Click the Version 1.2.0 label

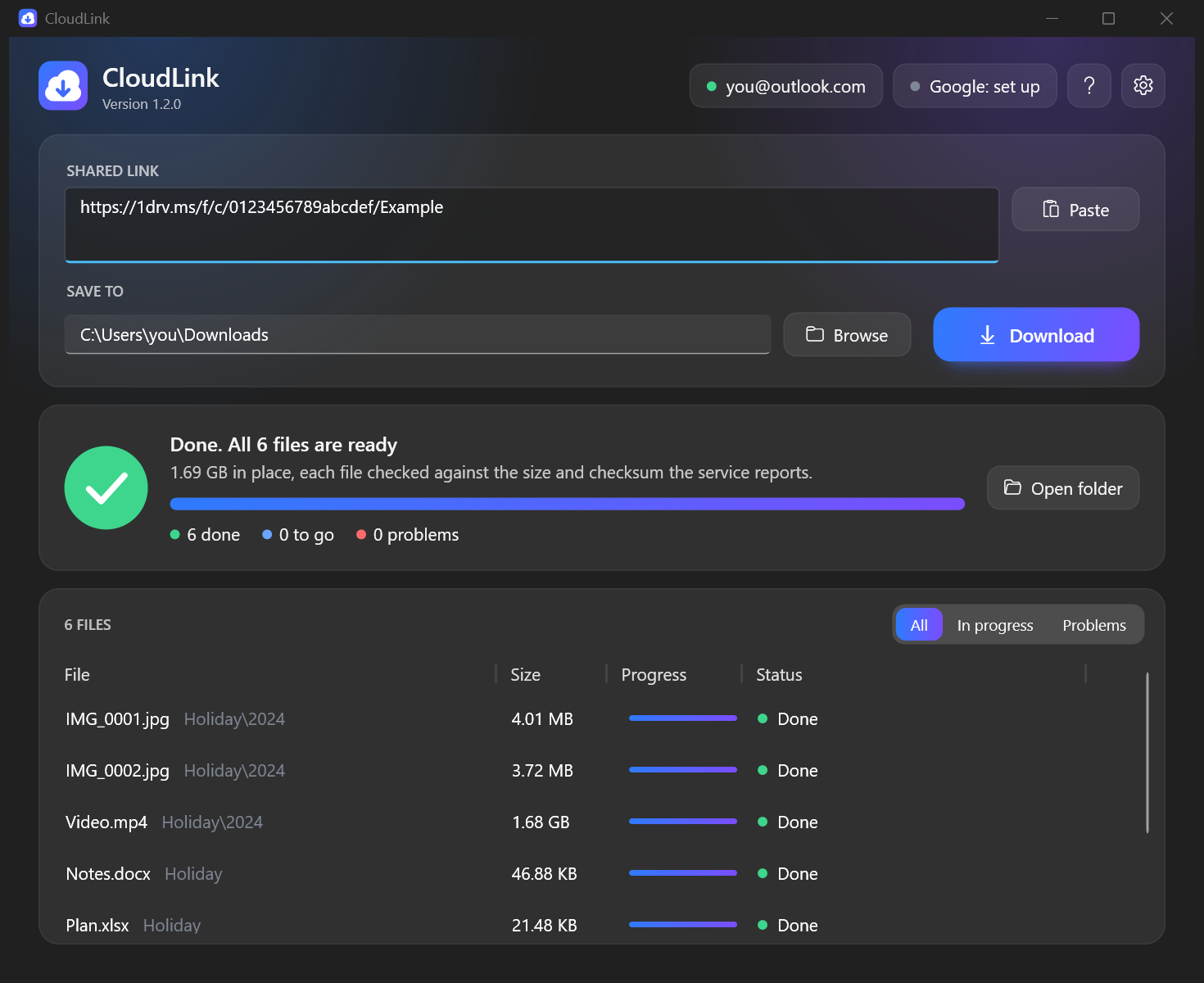coord(142,104)
